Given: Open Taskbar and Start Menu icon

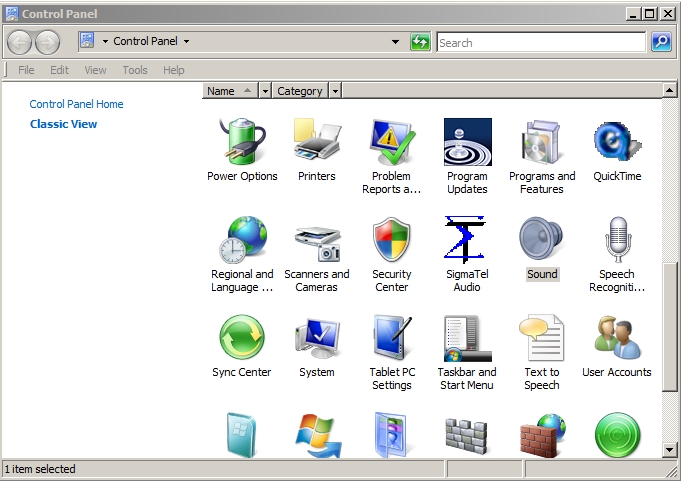Looking at the screenshot, I should point(467,337).
